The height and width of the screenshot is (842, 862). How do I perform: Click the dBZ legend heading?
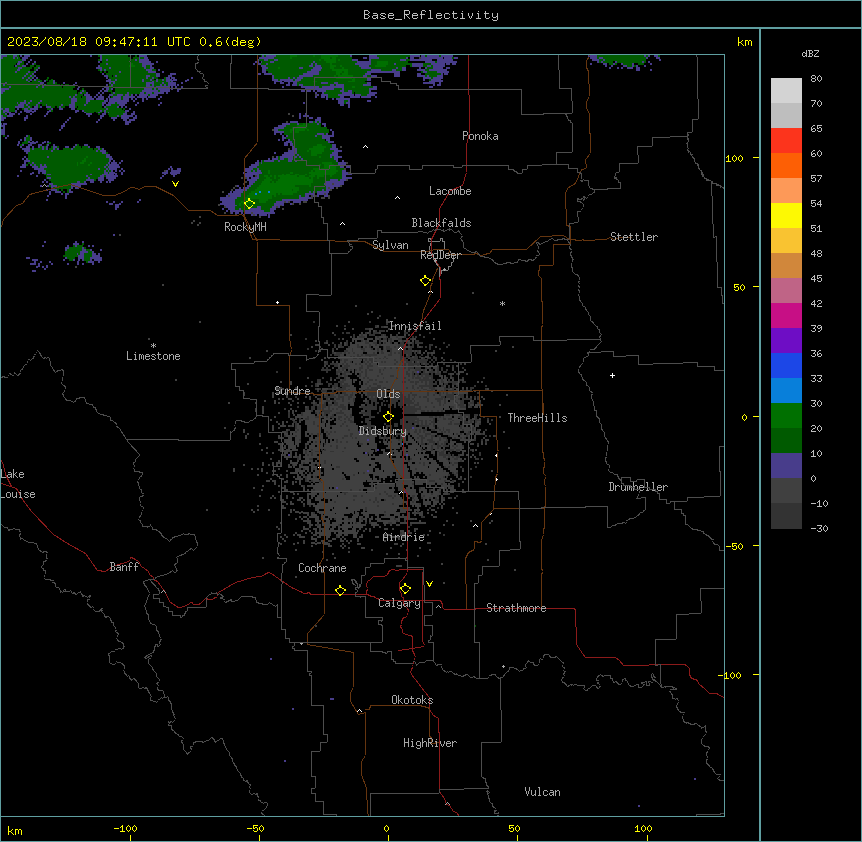(x=810, y=53)
